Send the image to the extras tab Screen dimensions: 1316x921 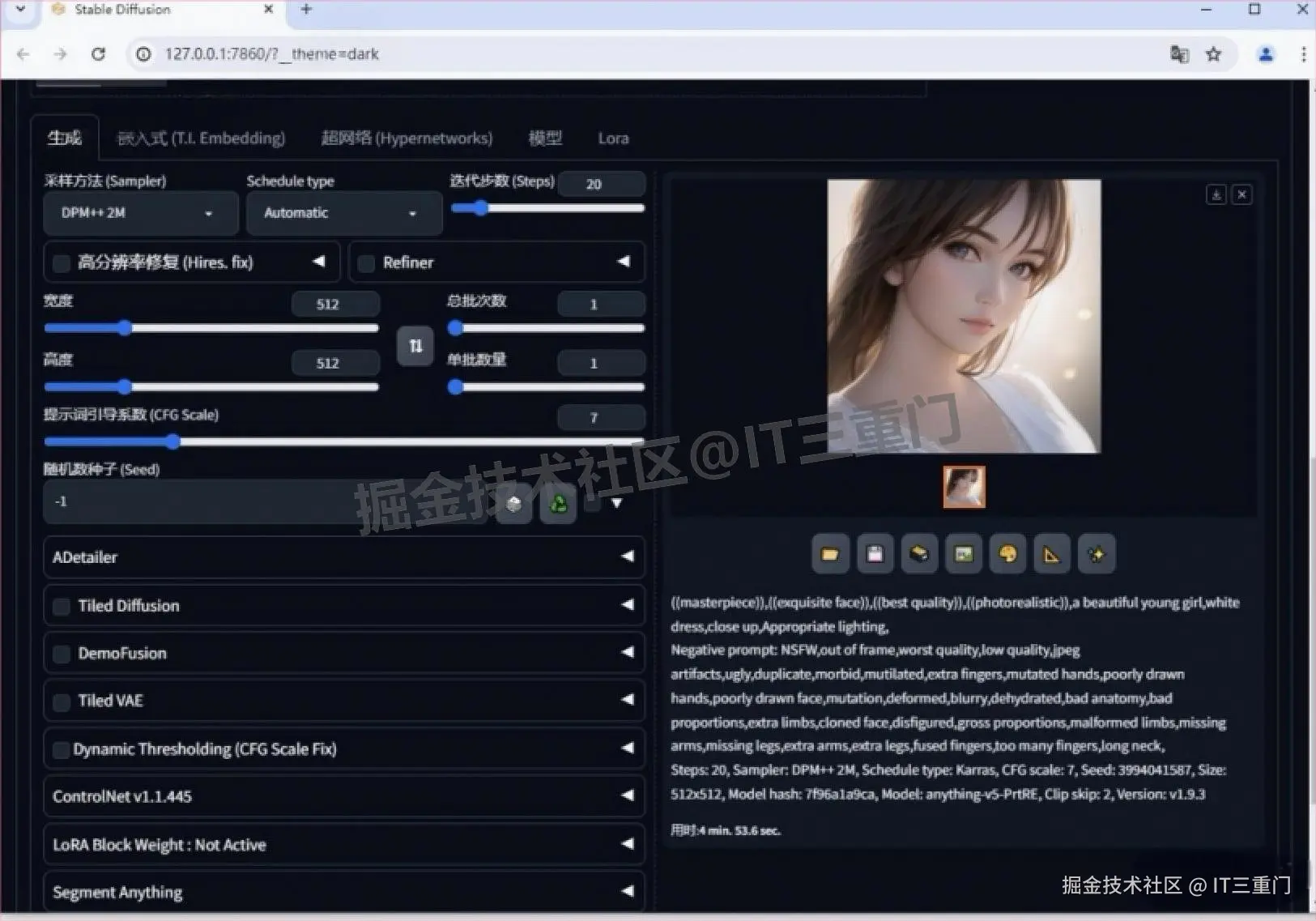click(x=1051, y=553)
